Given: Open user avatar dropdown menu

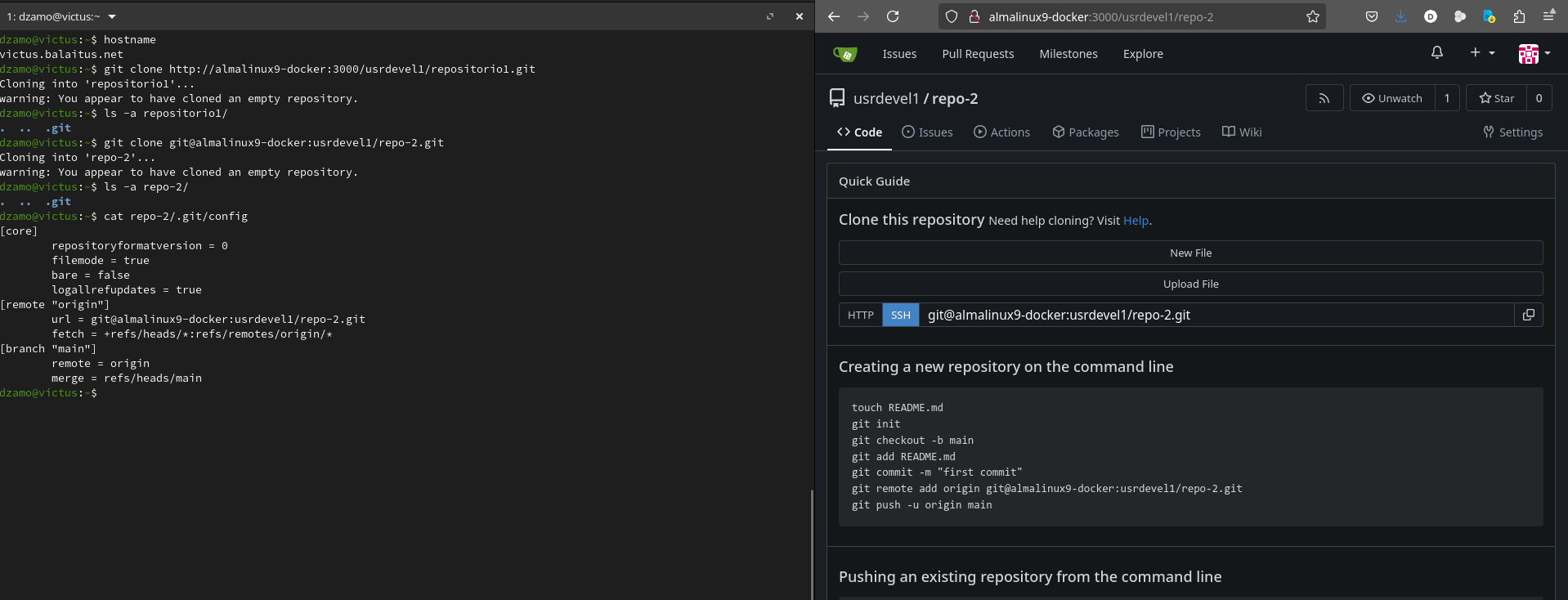Looking at the screenshot, I should pos(1534,54).
